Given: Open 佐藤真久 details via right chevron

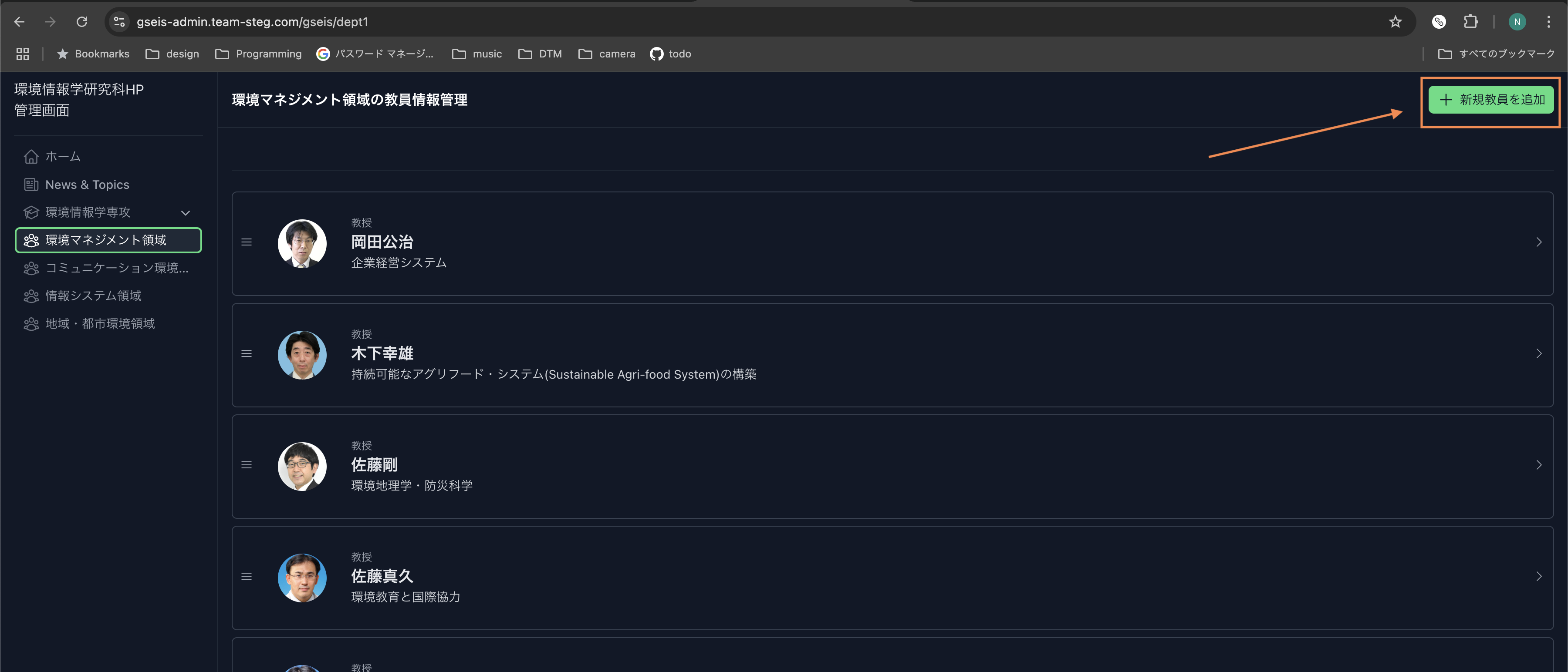Looking at the screenshot, I should (1538, 577).
